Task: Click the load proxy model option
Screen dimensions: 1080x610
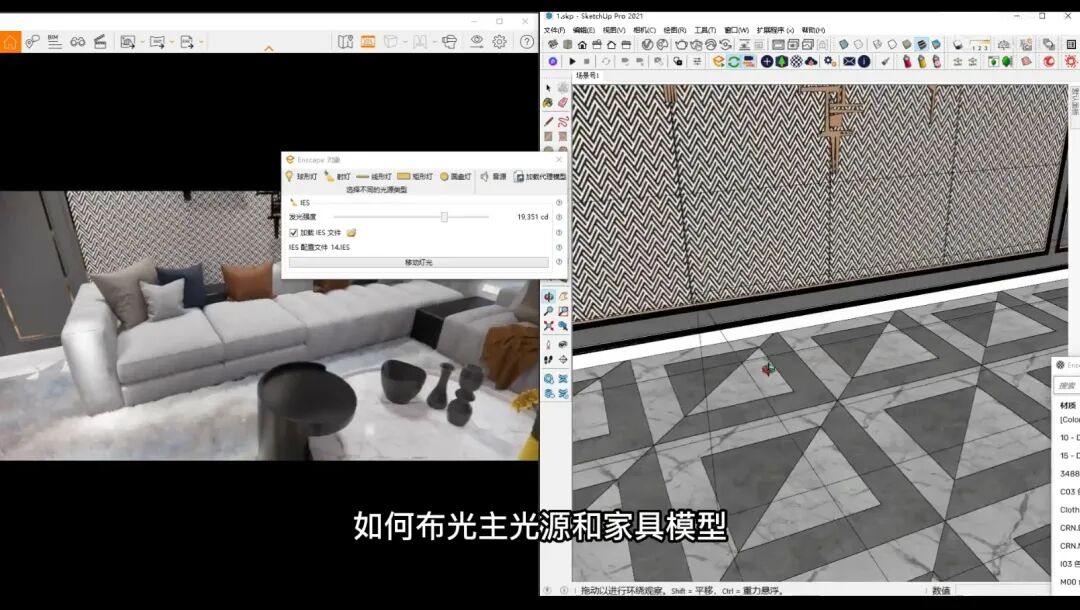Action: click(x=540, y=177)
